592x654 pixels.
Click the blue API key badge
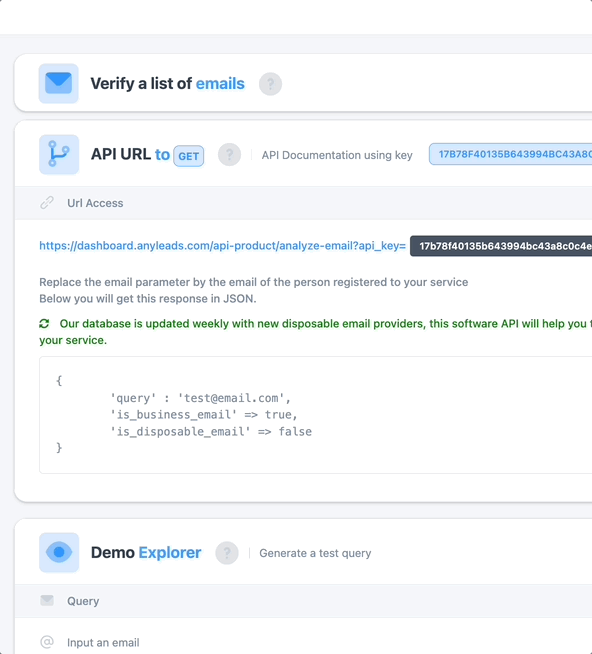(x=511, y=154)
